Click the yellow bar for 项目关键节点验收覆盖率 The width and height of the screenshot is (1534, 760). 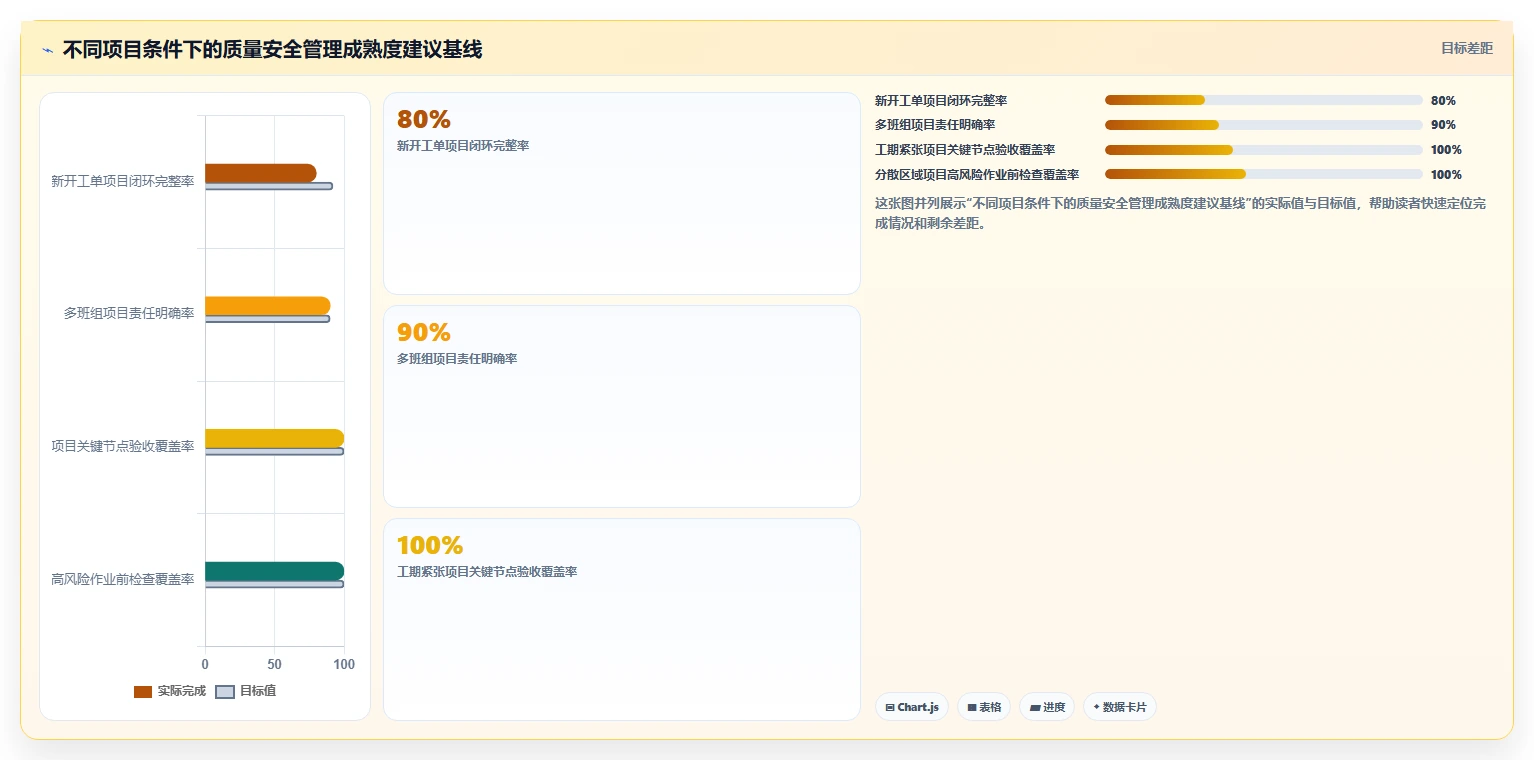click(274, 438)
